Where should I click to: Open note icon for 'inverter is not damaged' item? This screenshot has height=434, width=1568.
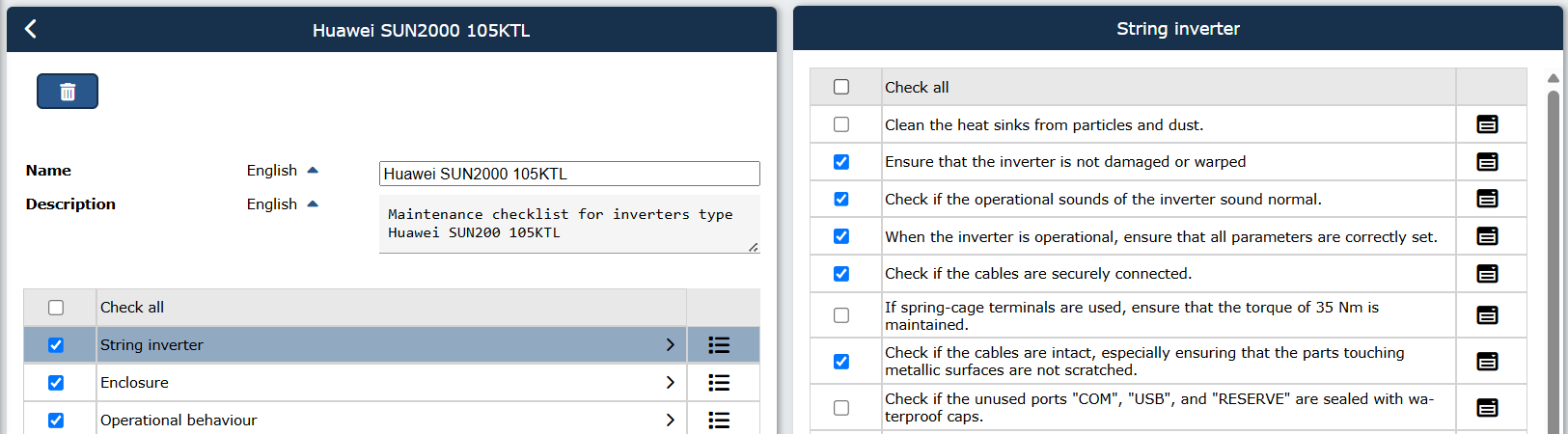[1488, 162]
